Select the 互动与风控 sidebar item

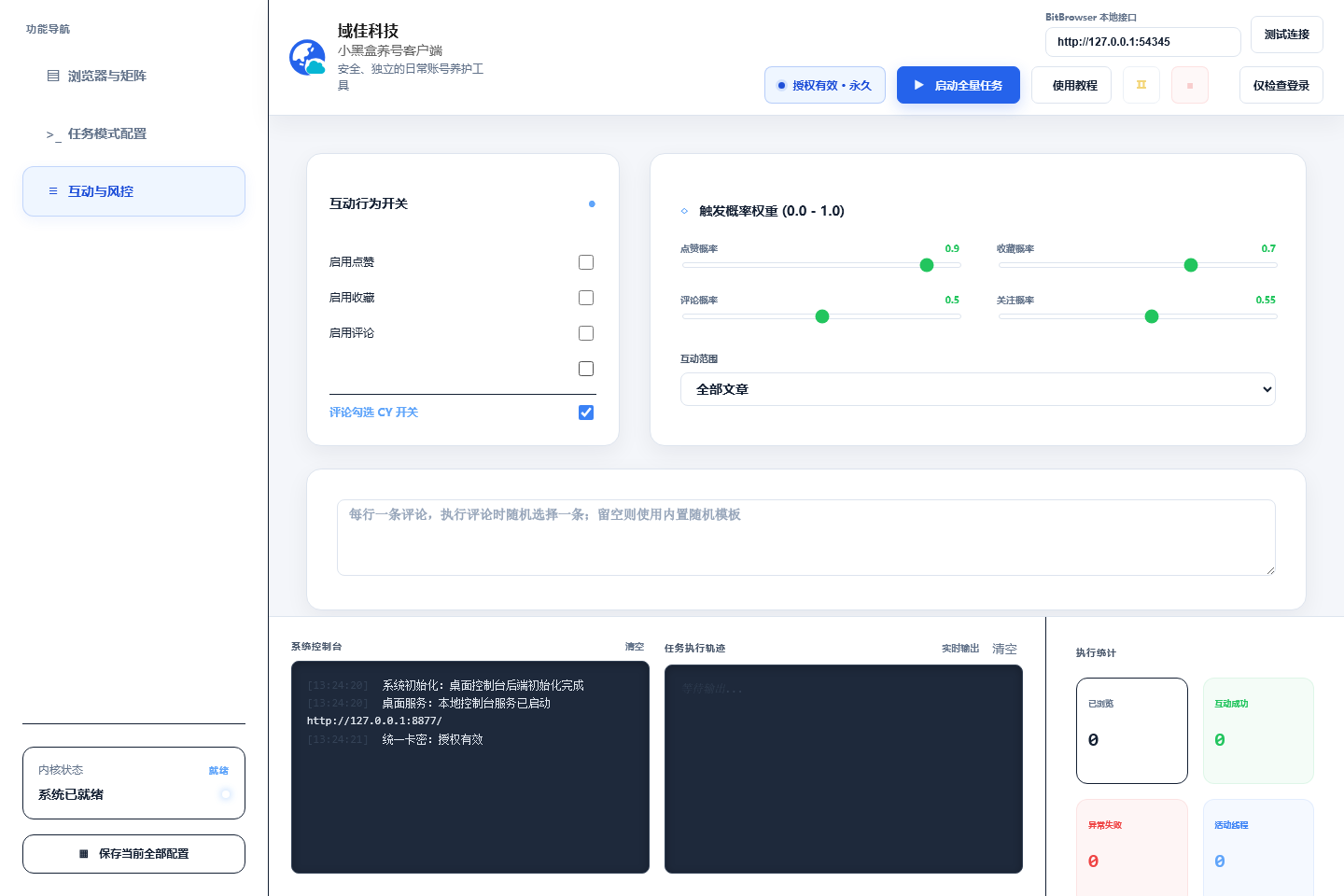(x=133, y=191)
